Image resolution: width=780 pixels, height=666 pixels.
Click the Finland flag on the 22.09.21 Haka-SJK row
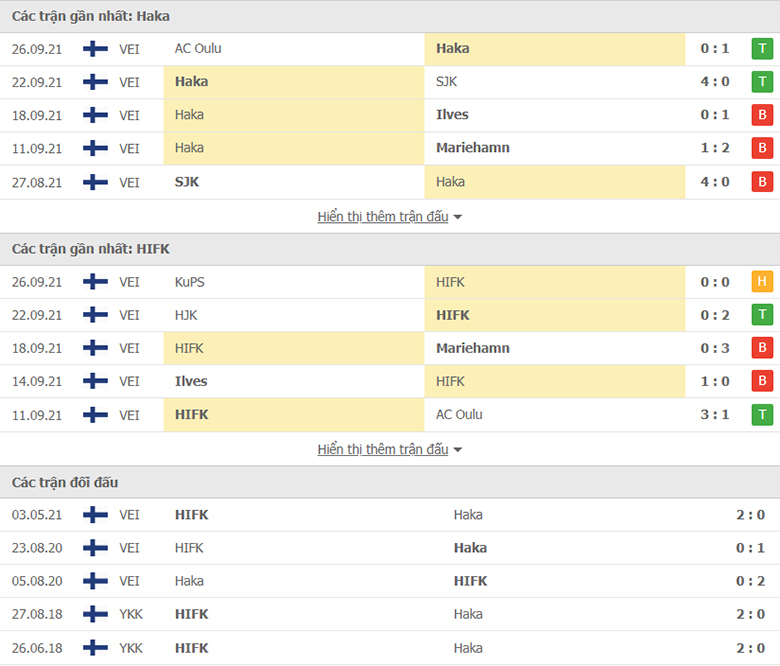[x=96, y=82]
